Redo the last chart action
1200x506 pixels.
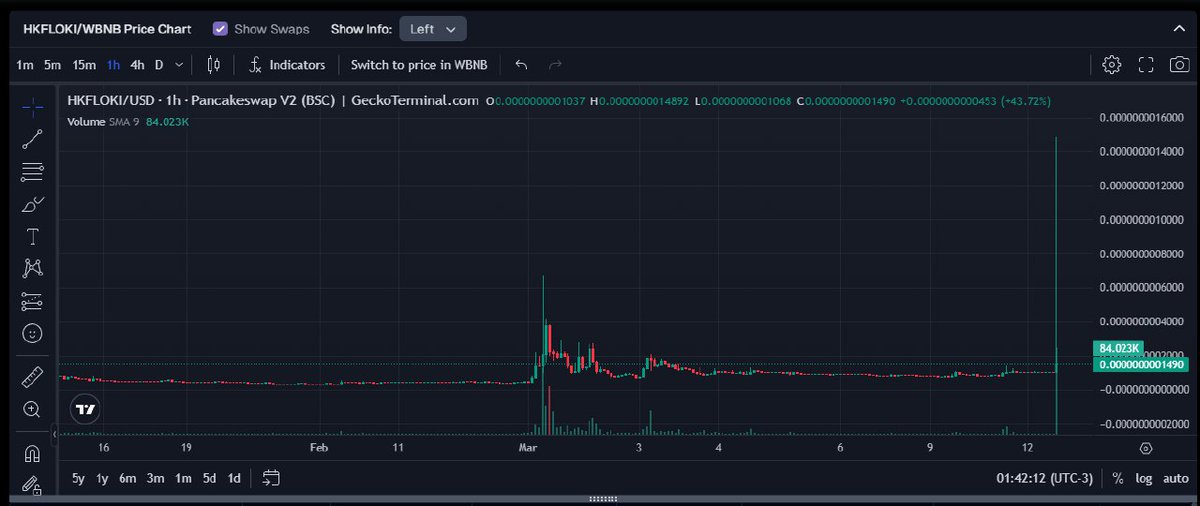pyautogui.click(x=556, y=64)
